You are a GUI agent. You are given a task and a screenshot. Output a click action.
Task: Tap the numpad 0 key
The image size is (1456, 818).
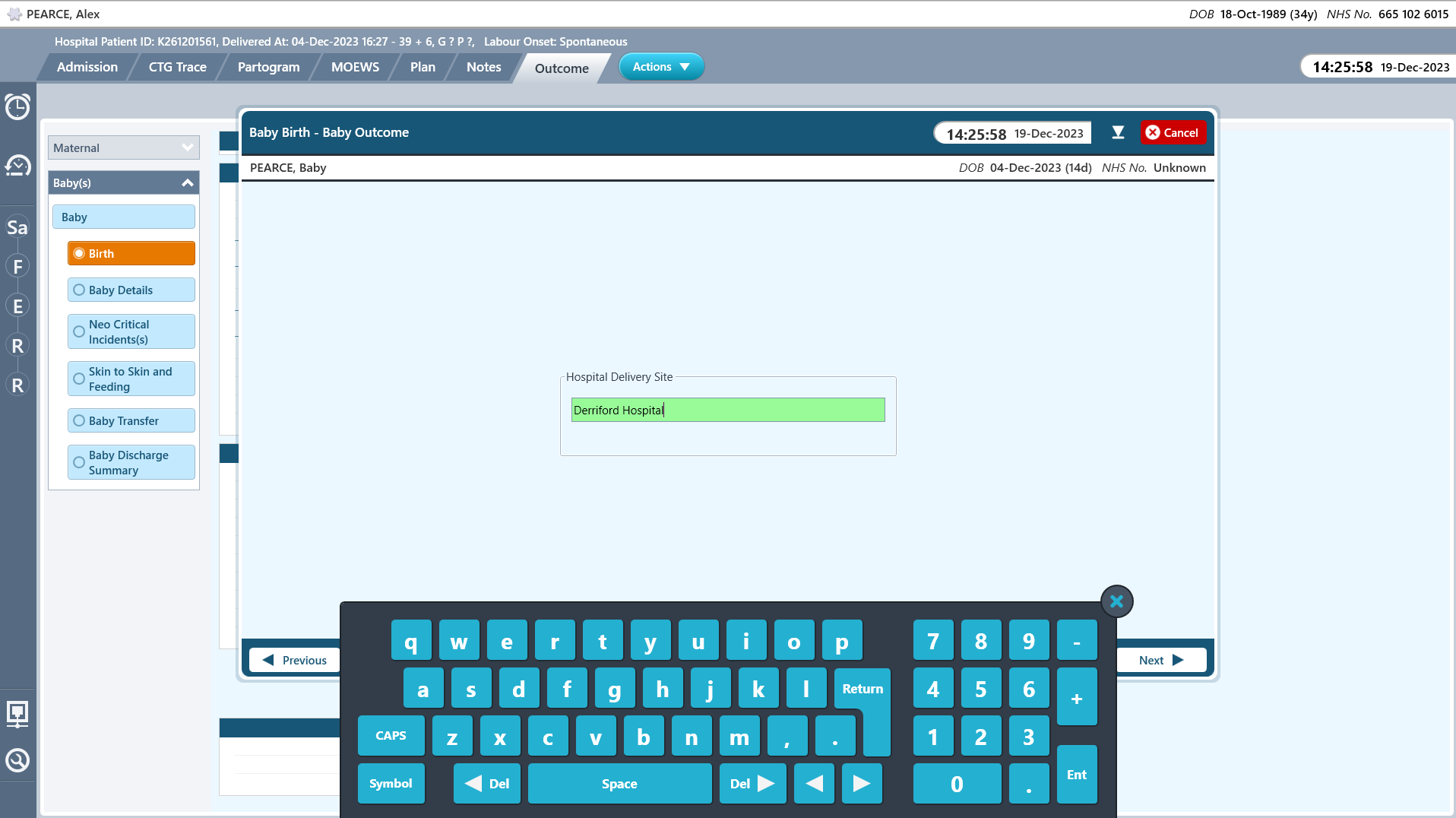(x=957, y=783)
